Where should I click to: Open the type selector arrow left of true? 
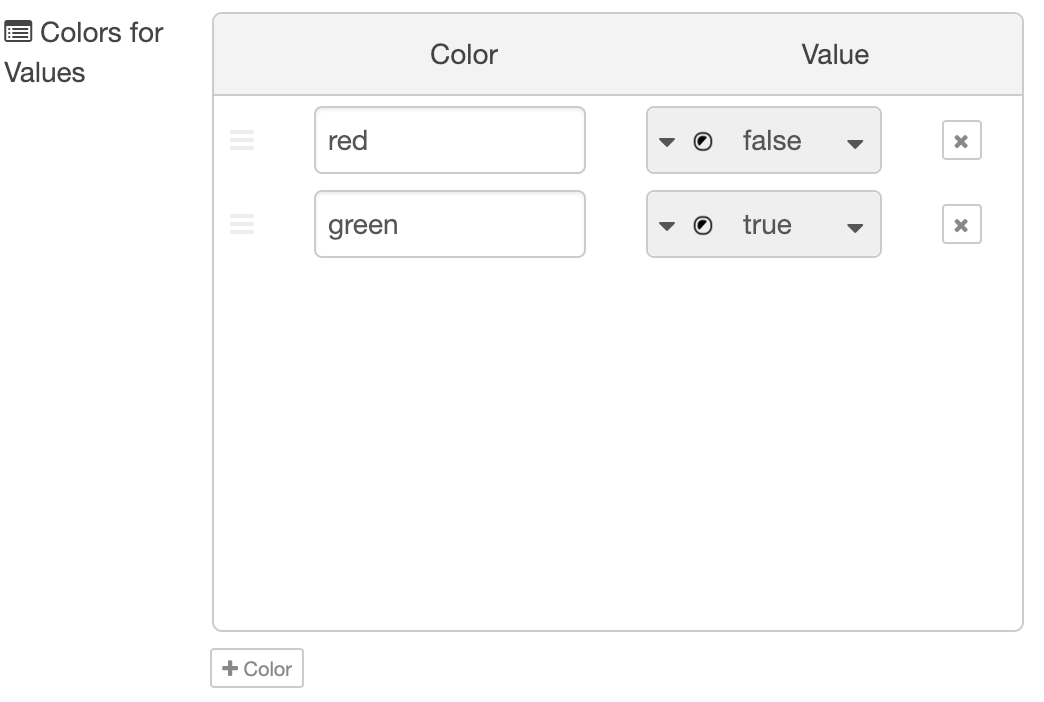tap(667, 226)
